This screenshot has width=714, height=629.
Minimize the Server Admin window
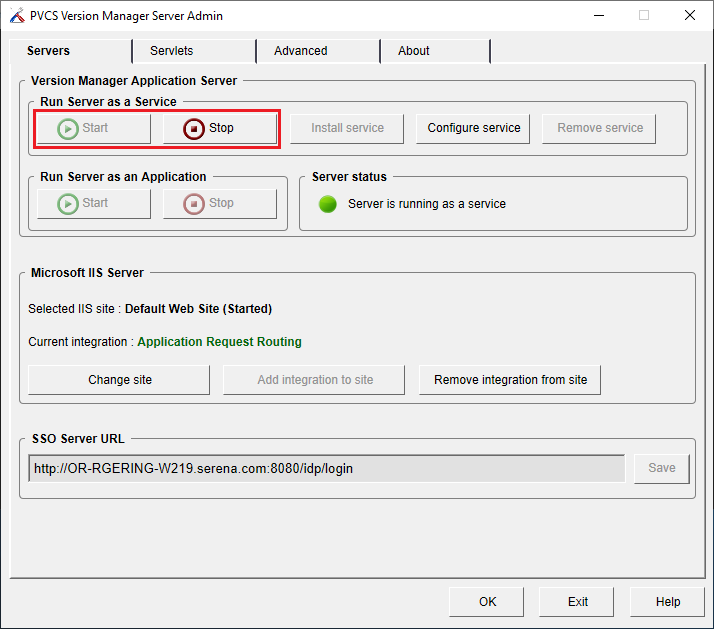click(x=599, y=15)
